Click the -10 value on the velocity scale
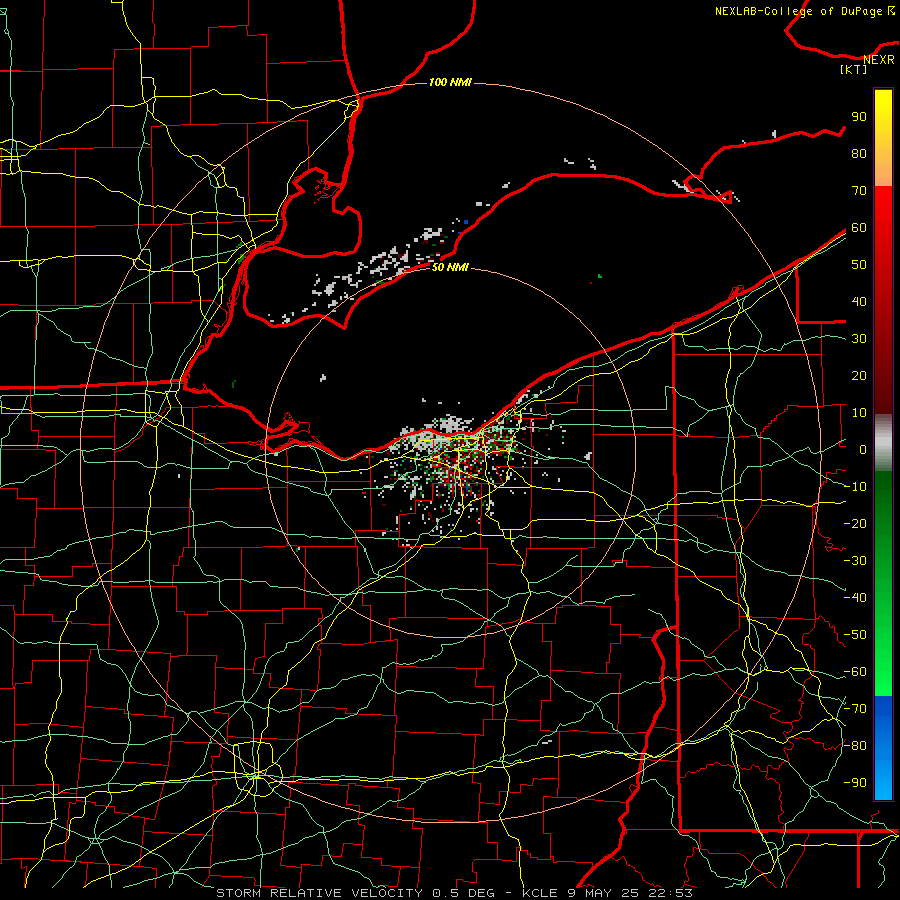This screenshot has height=900, width=900. [x=855, y=487]
